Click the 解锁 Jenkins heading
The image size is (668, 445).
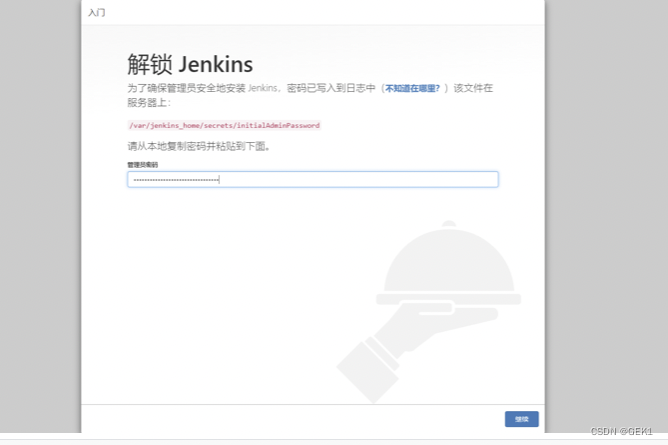[x=190, y=64]
